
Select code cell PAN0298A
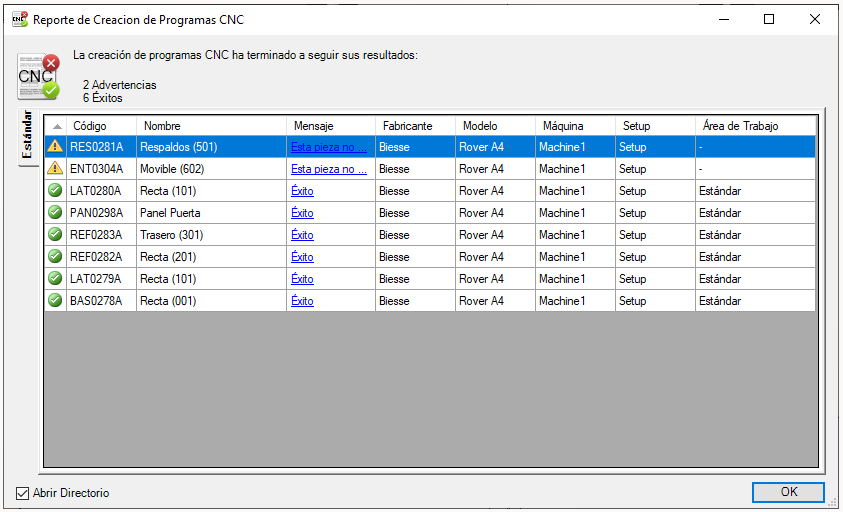[102, 213]
